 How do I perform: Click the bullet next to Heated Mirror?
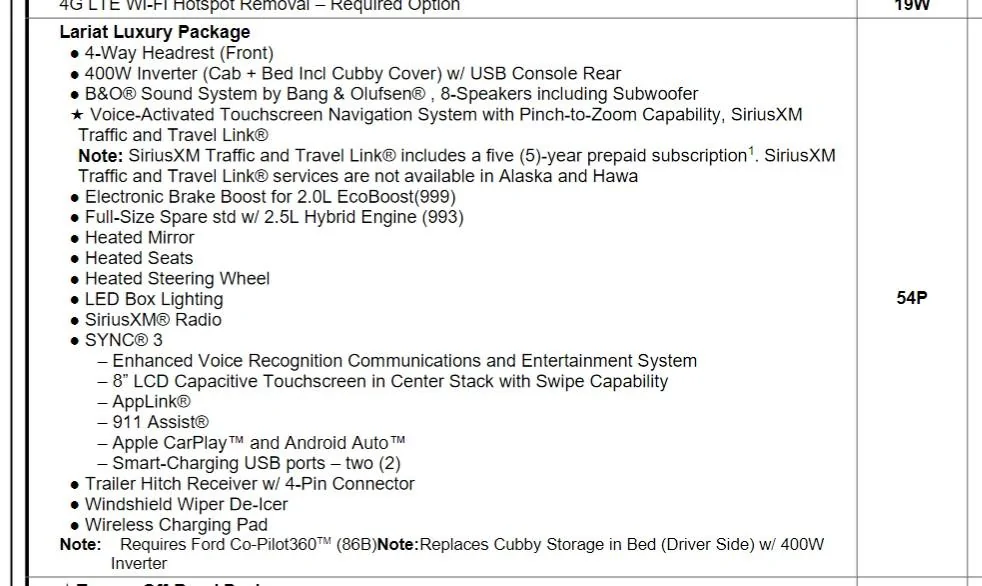pyautogui.click(x=75, y=239)
